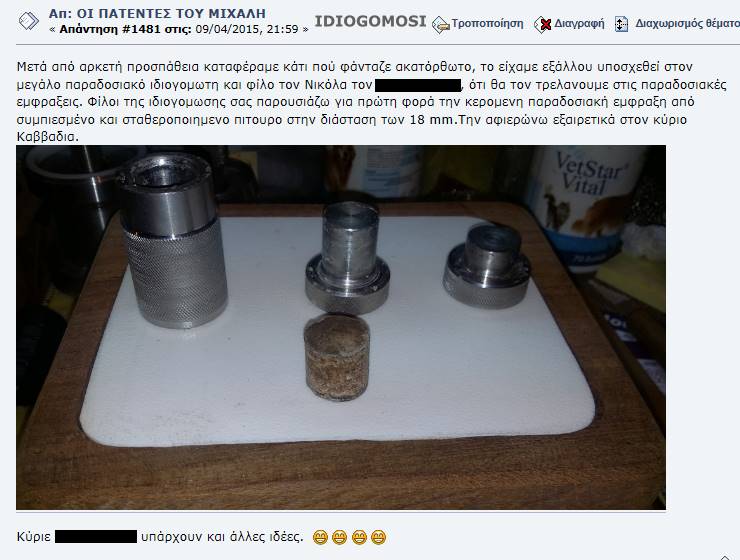Open the Τροποποίηση link

488,23
